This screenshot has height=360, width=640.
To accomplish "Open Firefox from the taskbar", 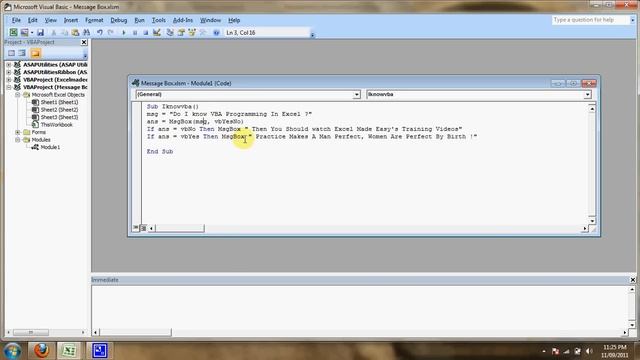I will [x=41, y=350].
